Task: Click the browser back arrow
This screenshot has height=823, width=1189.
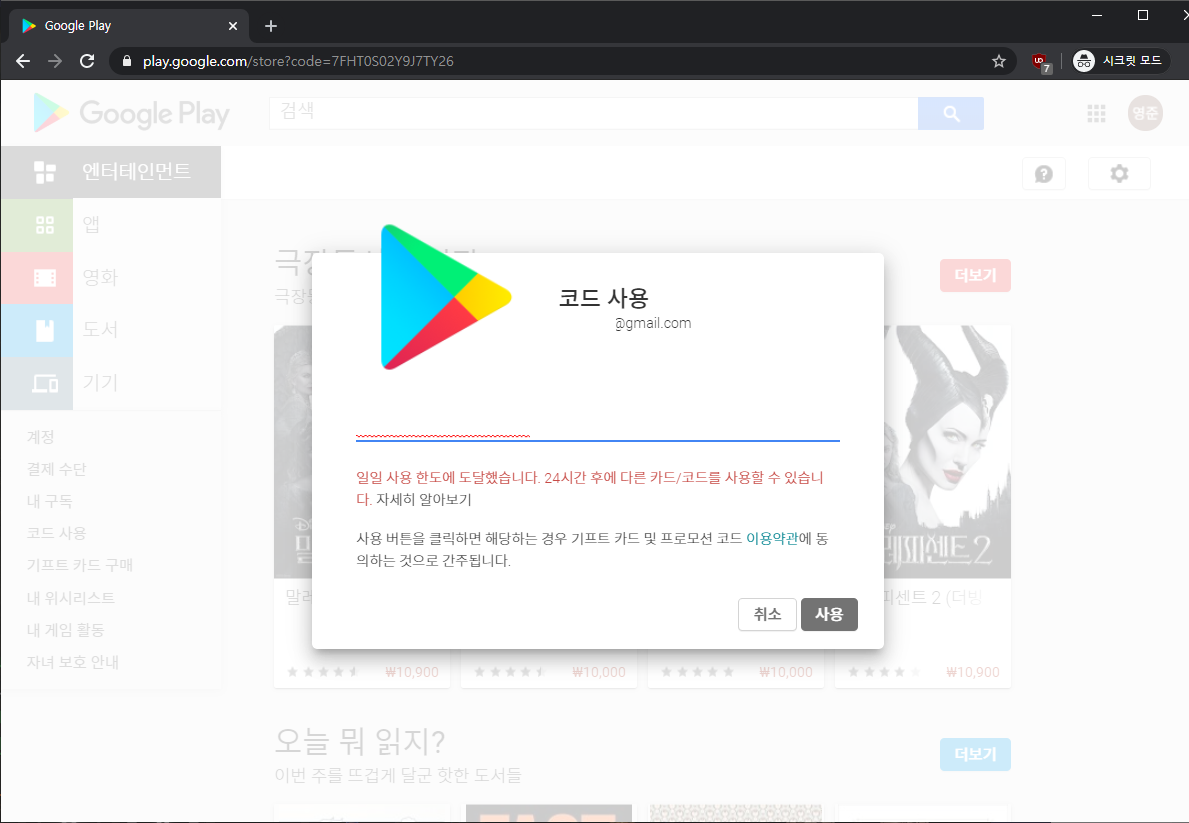Action: click(23, 61)
